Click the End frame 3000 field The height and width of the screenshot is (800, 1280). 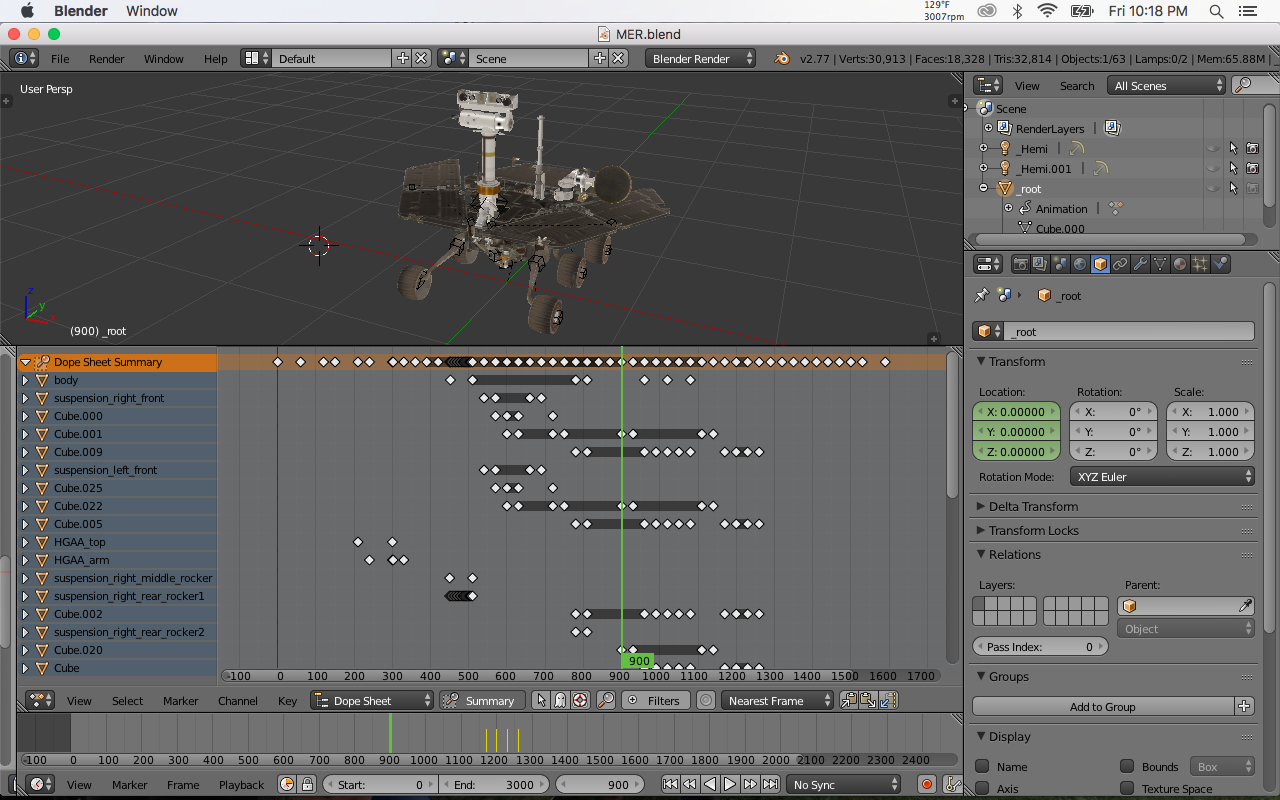[494, 785]
